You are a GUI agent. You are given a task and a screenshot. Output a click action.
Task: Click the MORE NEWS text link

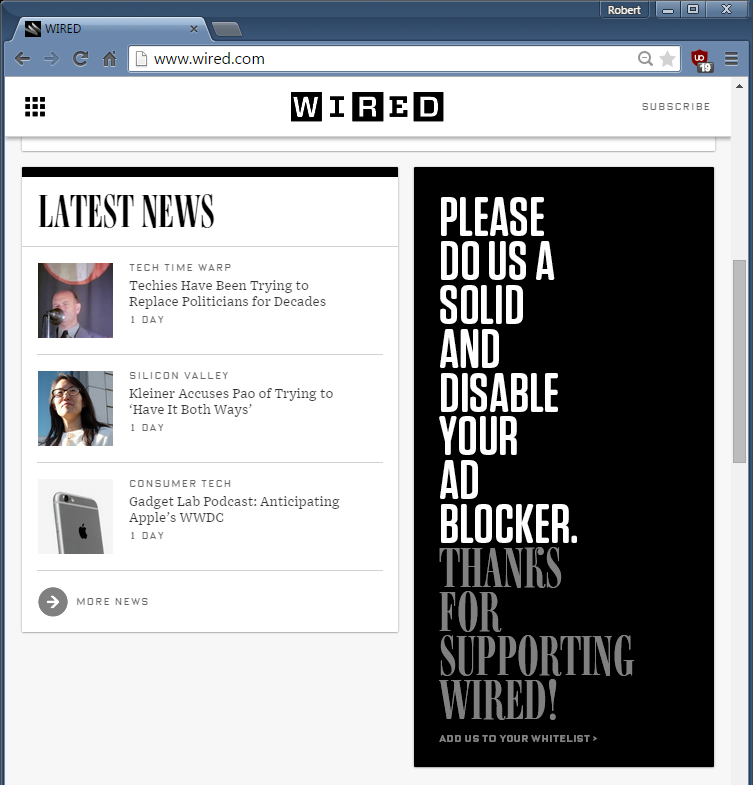(x=112, y=601)
